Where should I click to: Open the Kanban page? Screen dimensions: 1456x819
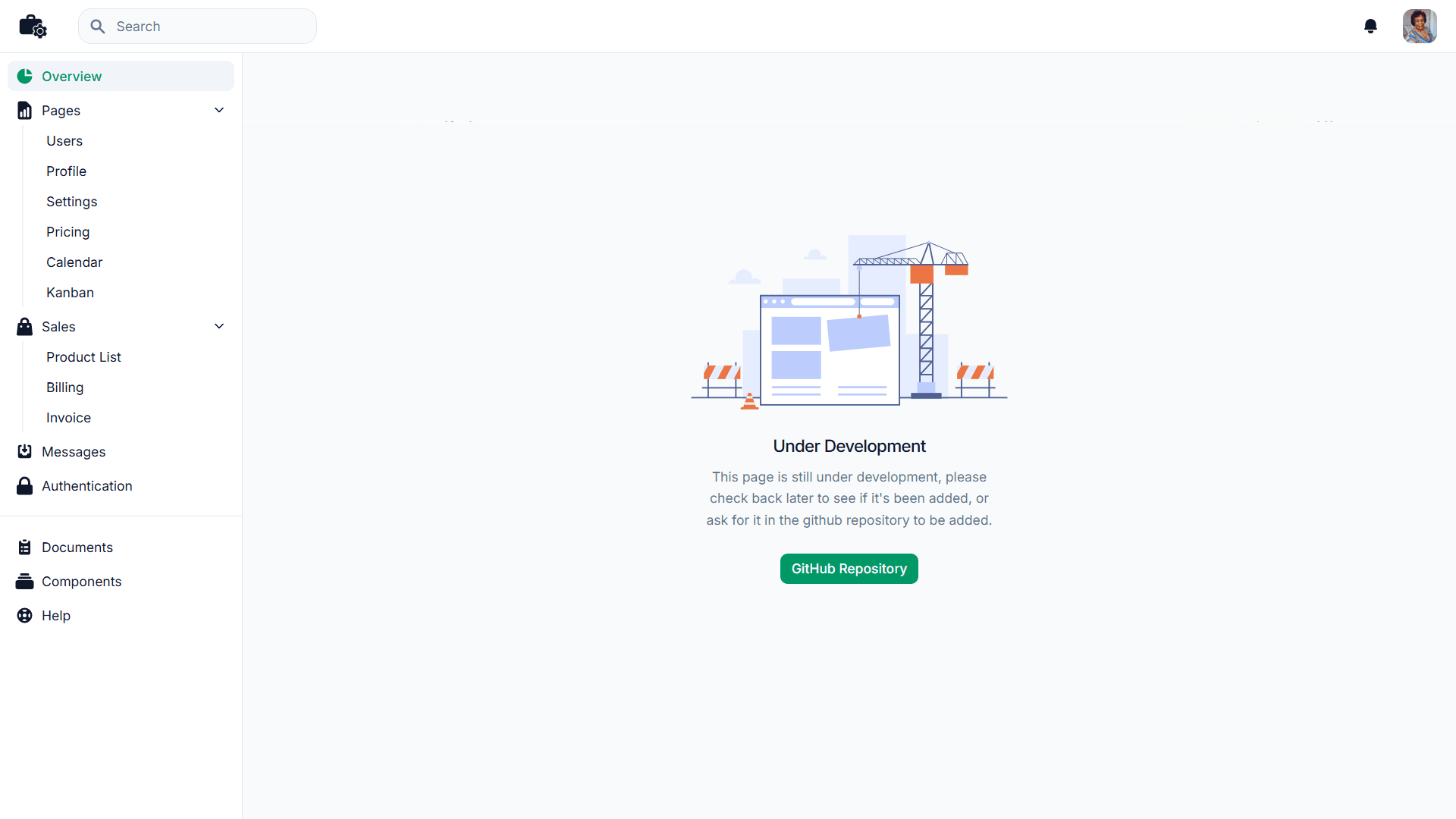(70, 293)
